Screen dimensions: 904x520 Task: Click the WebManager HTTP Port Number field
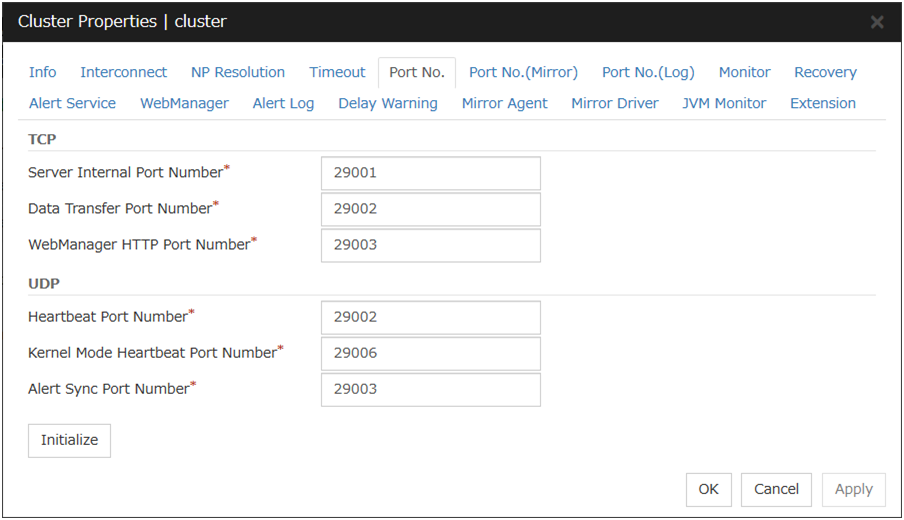click(x=430, y=245)
